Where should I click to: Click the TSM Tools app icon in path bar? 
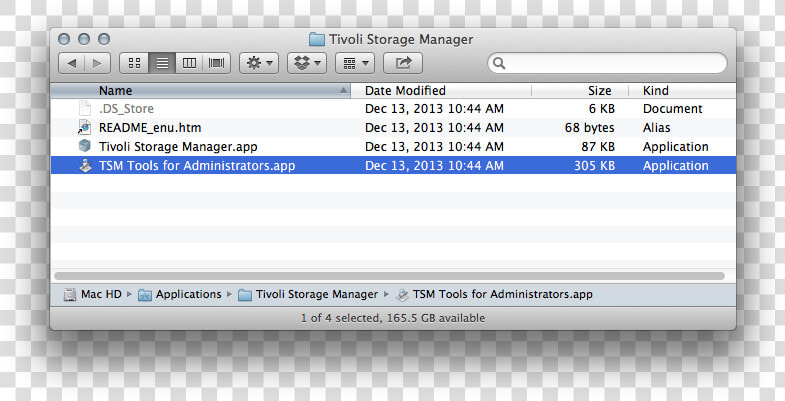(x=402, y=295)
